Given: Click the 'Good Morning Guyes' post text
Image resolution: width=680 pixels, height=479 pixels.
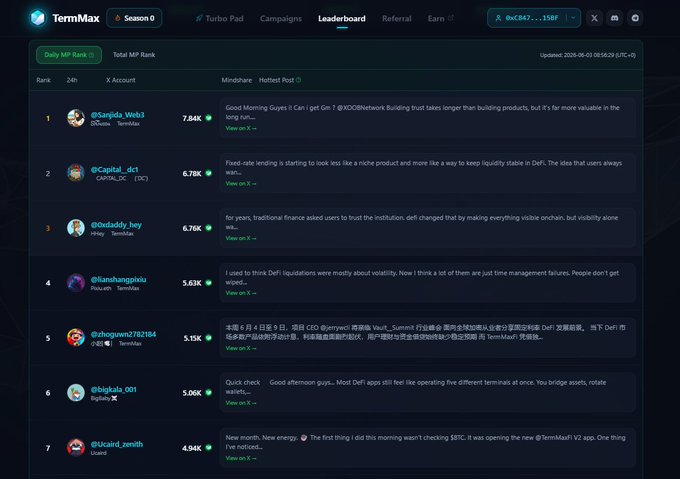Looking at the screenshot, I should [x=422, y=112].
